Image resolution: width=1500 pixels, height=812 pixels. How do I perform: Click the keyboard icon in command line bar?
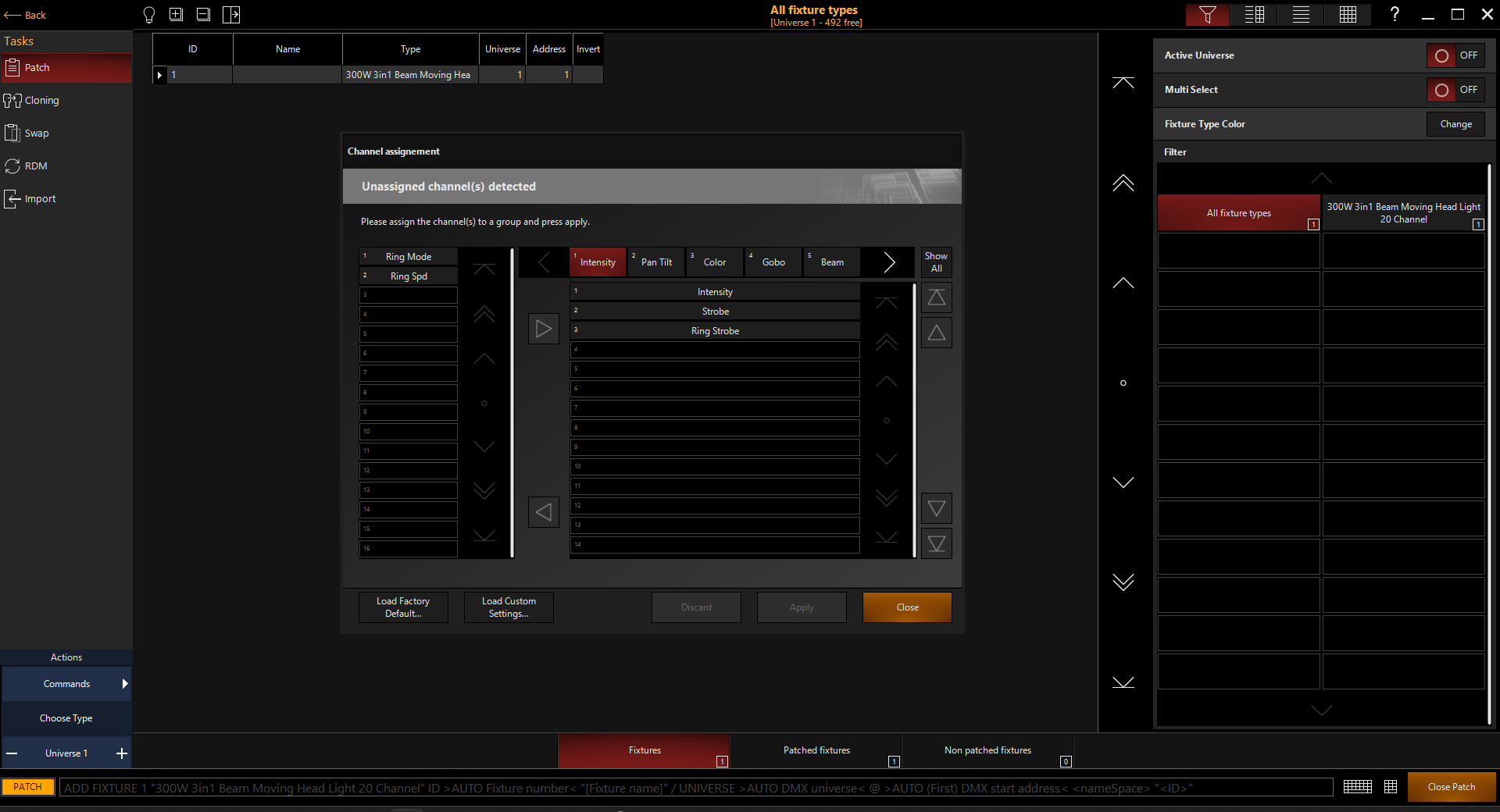click(x=1357, y=787)
